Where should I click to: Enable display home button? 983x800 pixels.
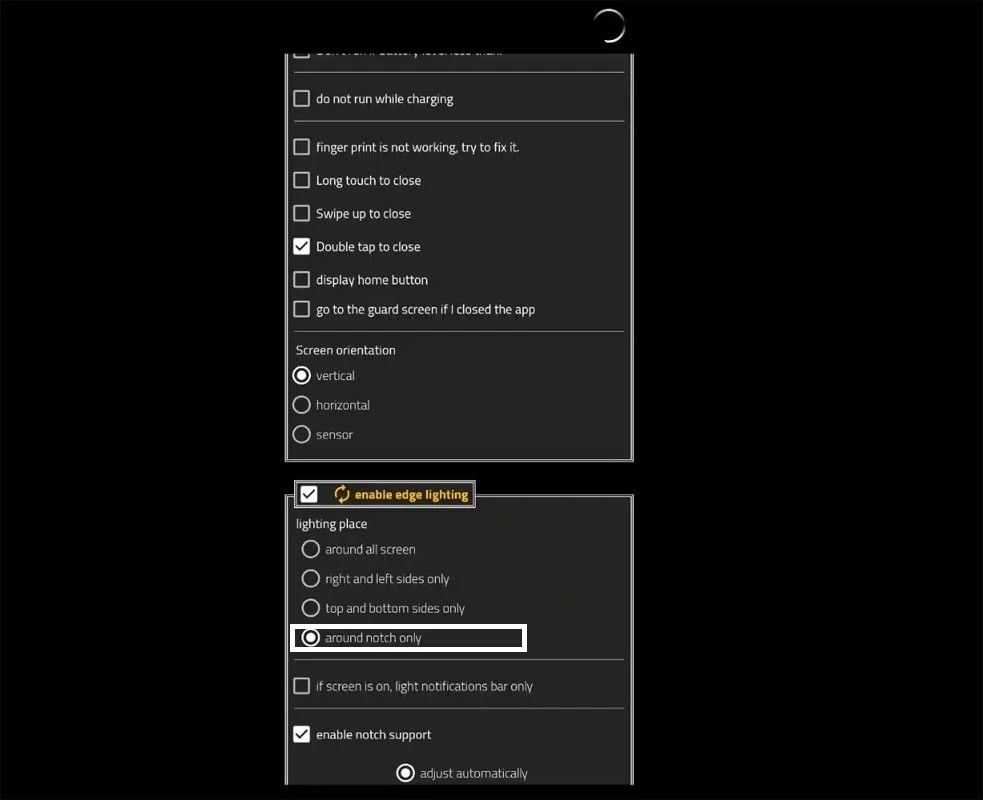pyautogui.click(x=302, y=280)
